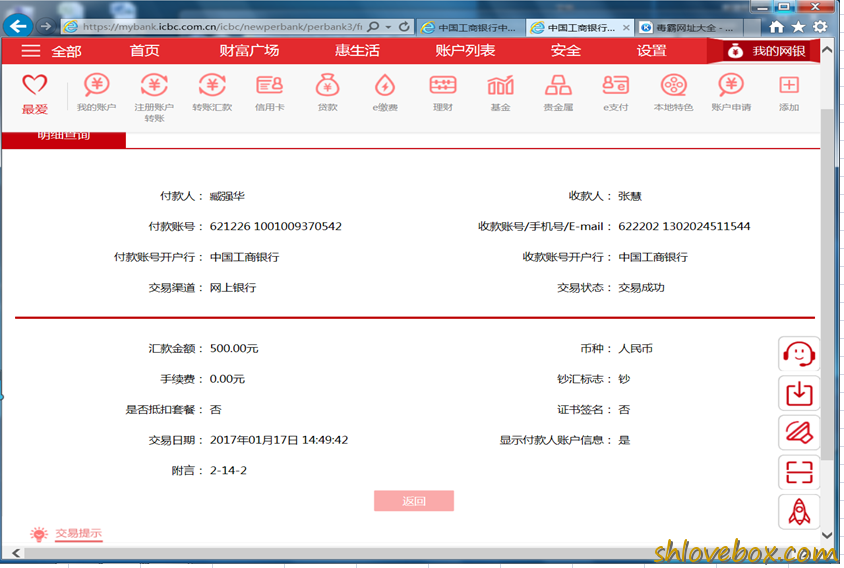Click the vertical scrollbar down arrow

(827, 535)
